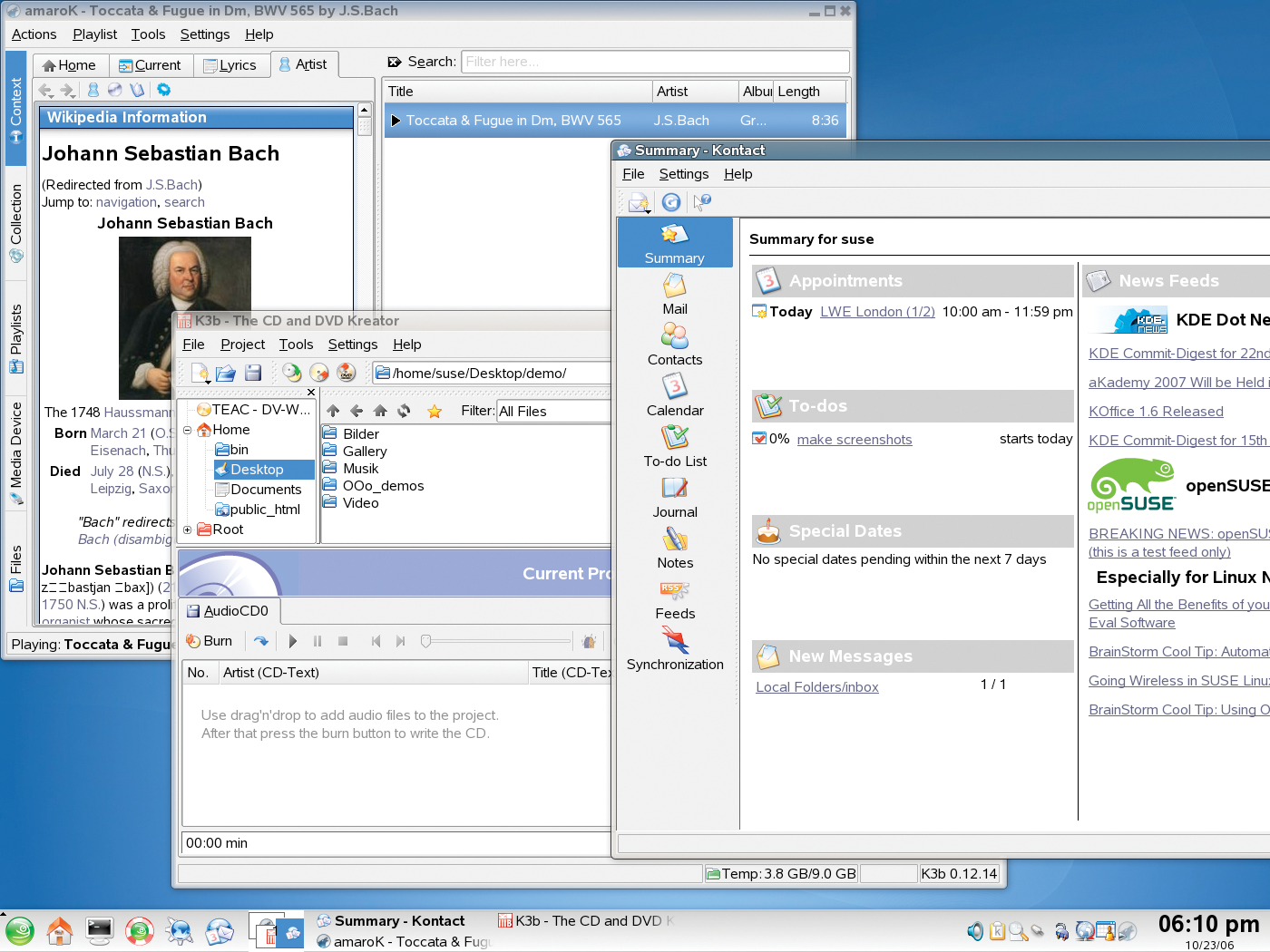Screen dimensions: 1270x952
Task: Click the amaroK context back arrow
Action: pos(45,90)
